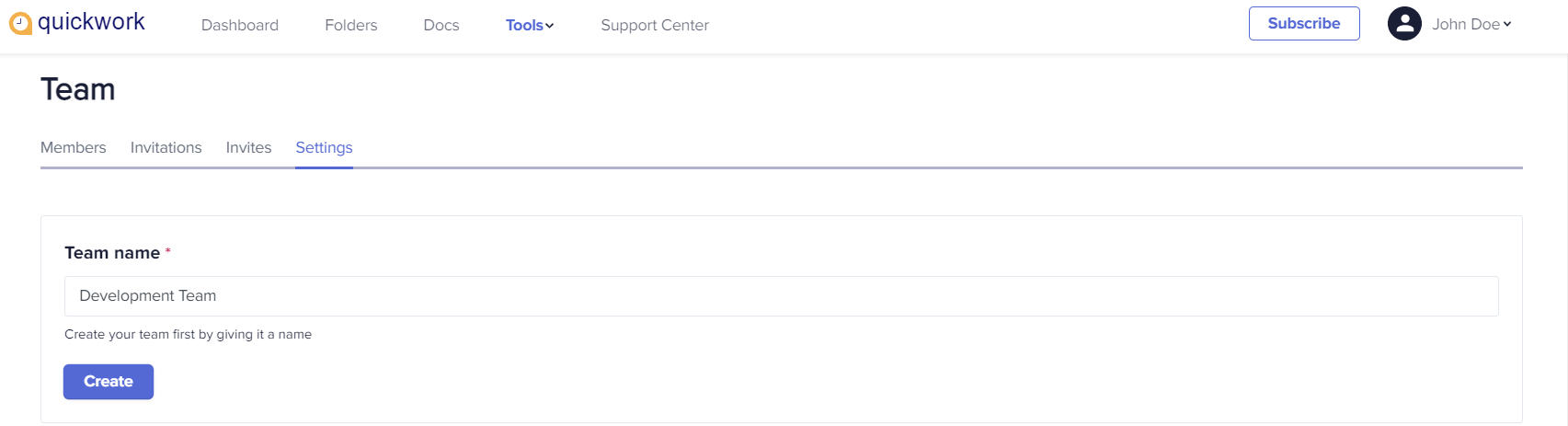Focus the Team name input field

781,296
